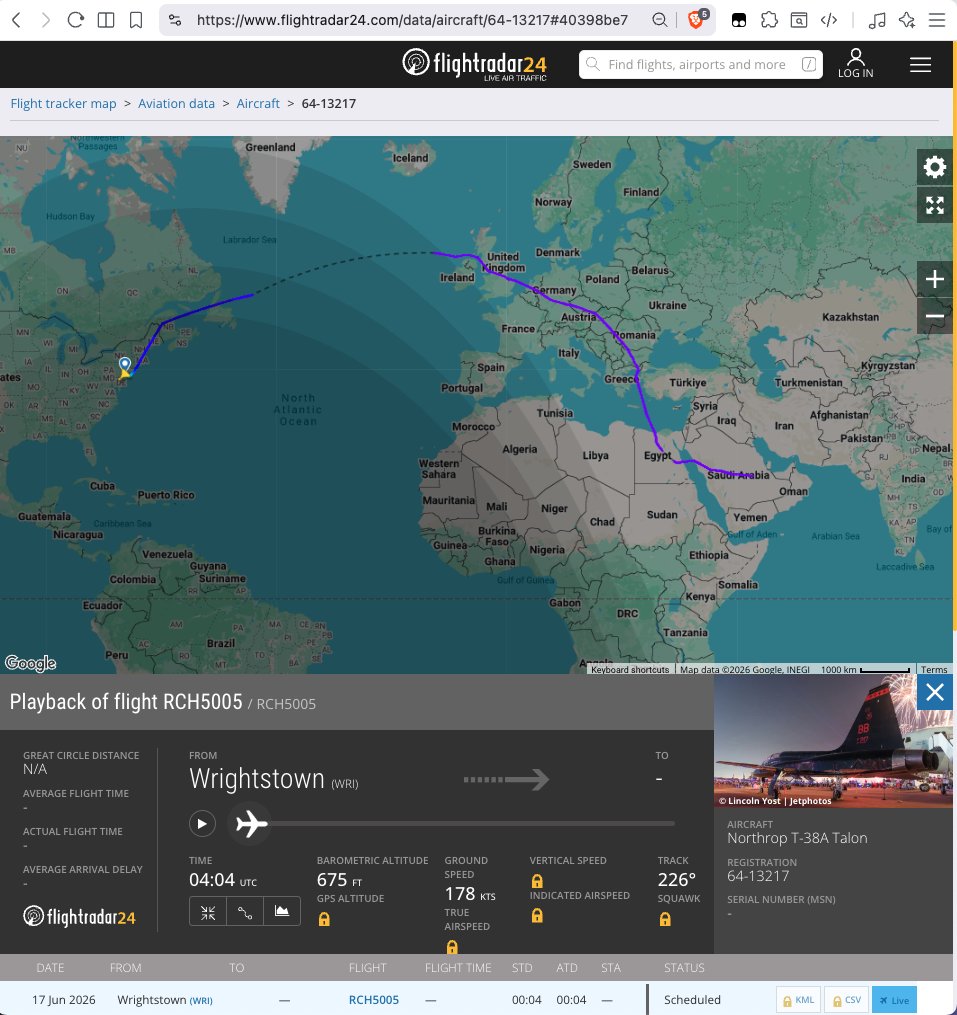Open the browser main menu
The width and height of the screenshot is (957, 1015).
(x=937, y=20)
